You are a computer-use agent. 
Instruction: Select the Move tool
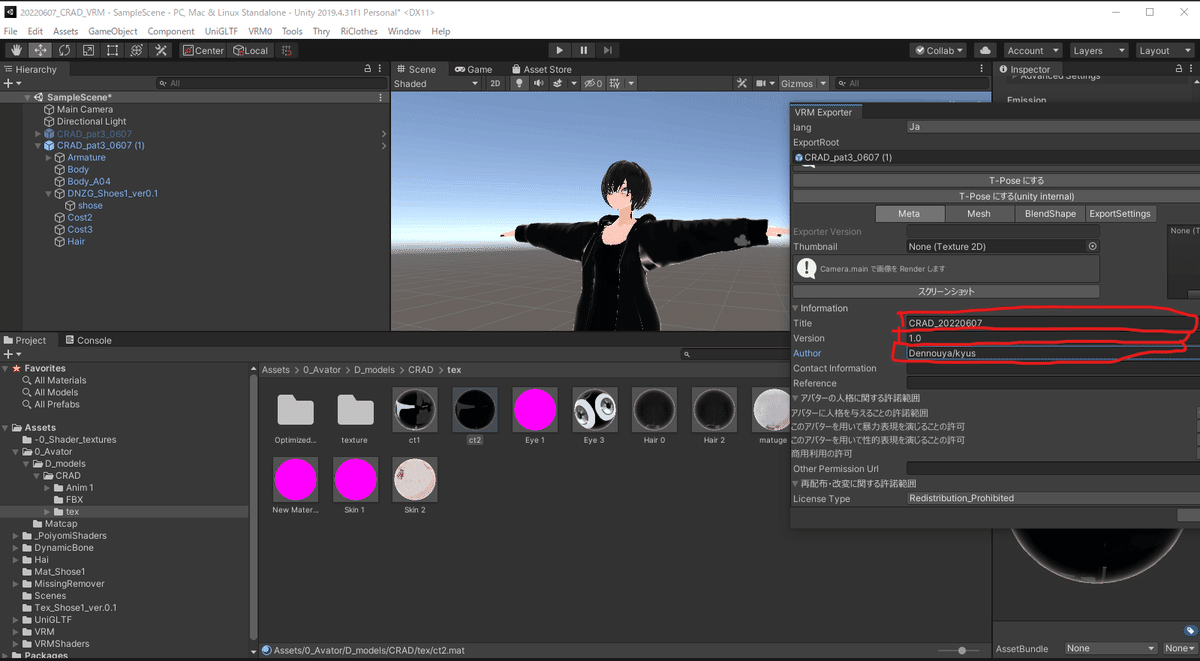(41, 50)
